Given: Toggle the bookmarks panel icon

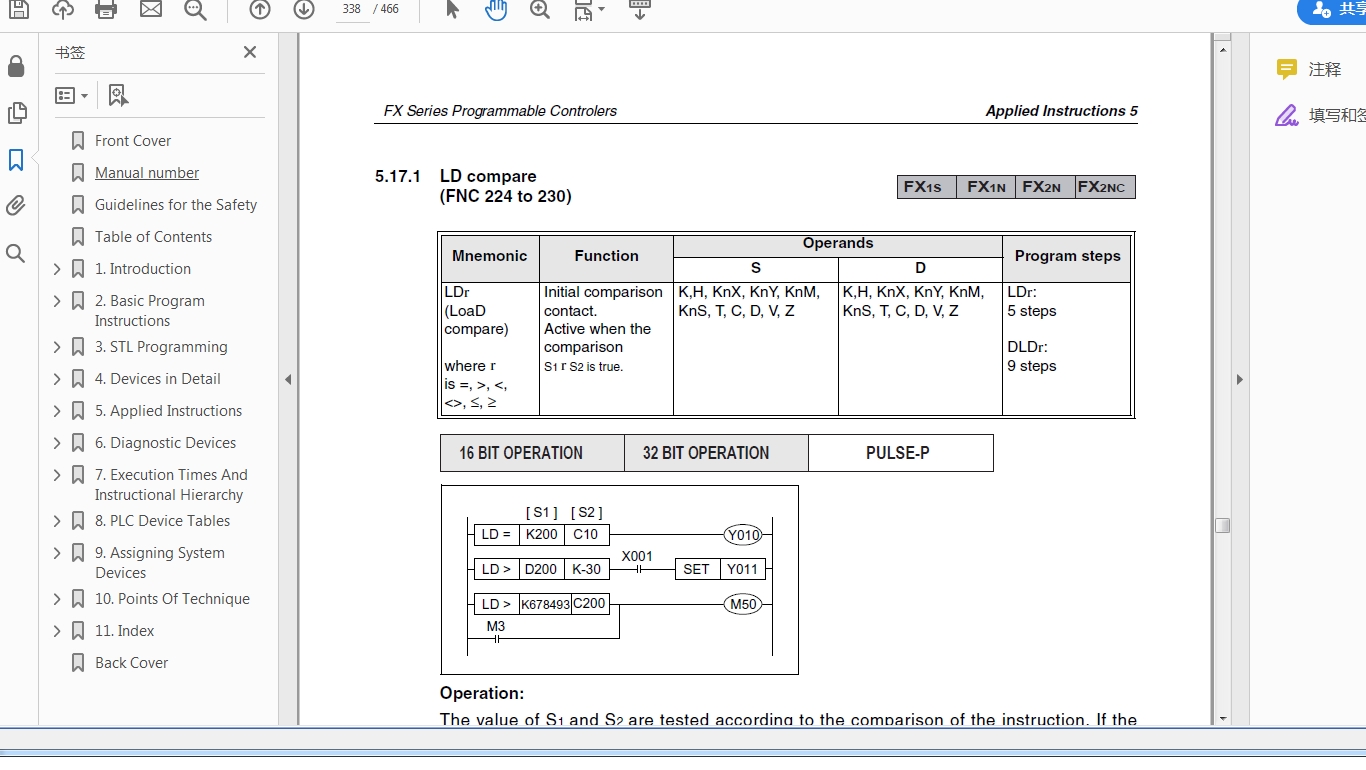Looking at the screenshot, I should click(16, 160).
